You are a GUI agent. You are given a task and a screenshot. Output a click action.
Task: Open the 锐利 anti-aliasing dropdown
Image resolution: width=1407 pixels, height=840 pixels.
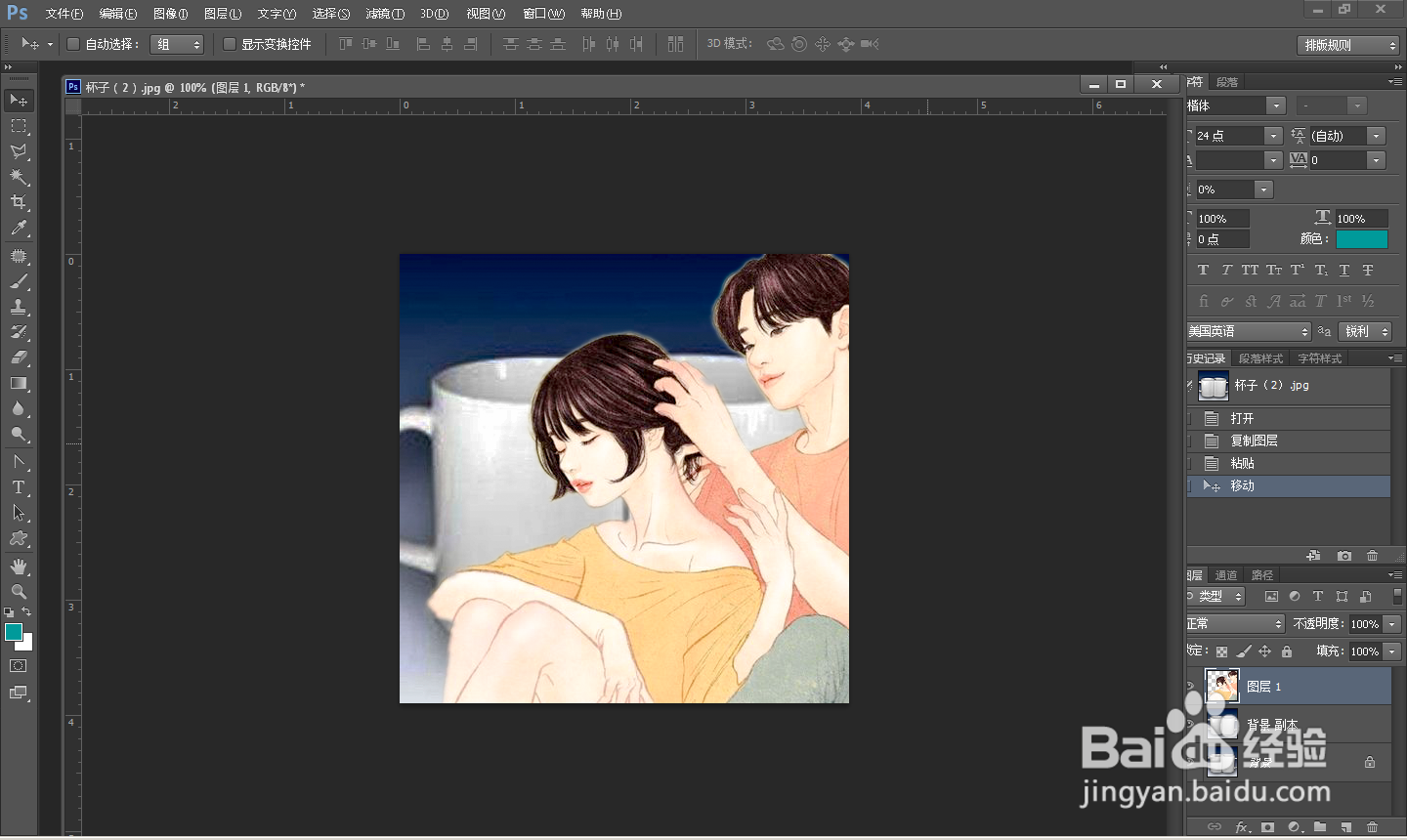1365,332
